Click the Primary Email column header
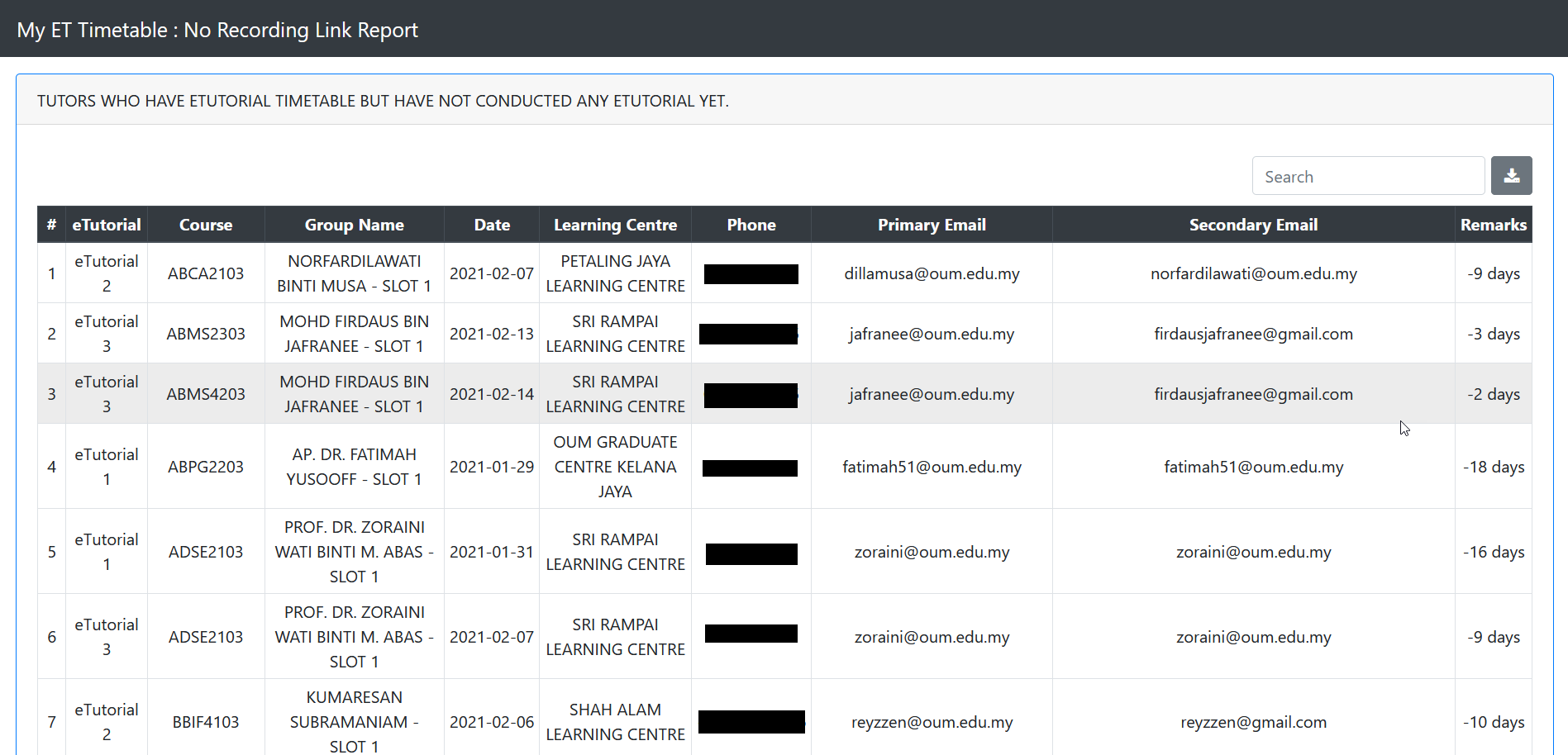Viewport: 1568px width, 755px height. pos(932,225)
